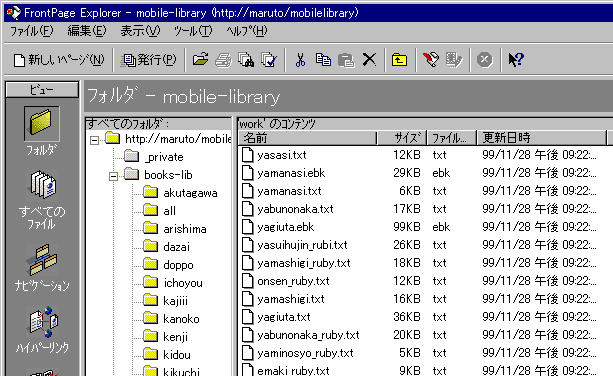Open the View (表示) menu

tap(140, 31)
